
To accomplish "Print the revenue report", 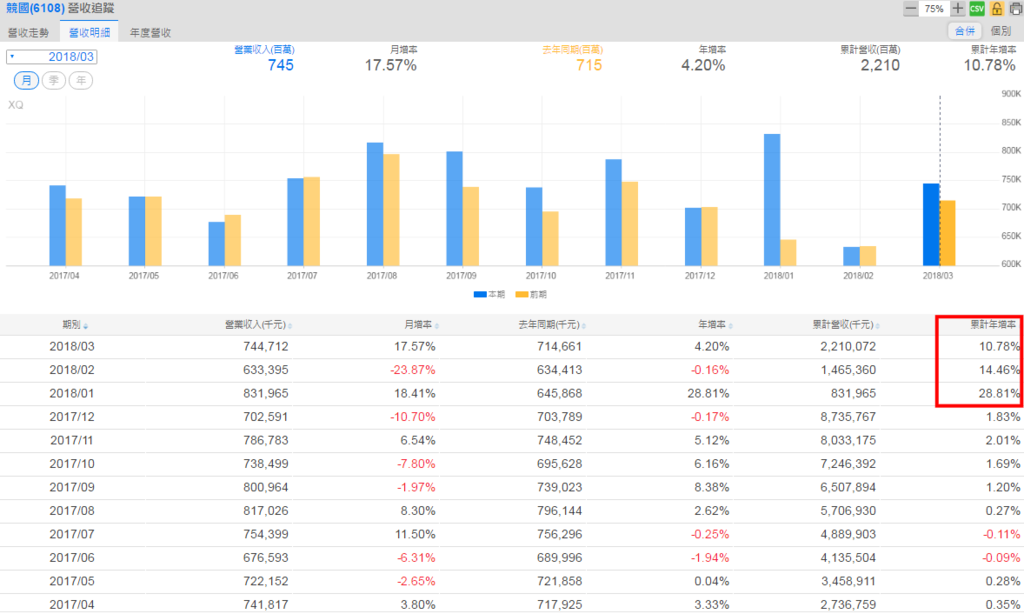I will pos(1016,8).
